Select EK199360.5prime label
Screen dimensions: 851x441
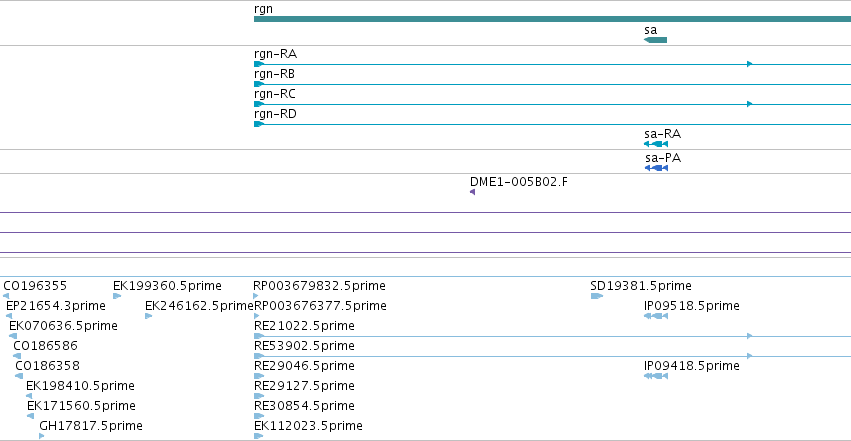click(167, 286)
